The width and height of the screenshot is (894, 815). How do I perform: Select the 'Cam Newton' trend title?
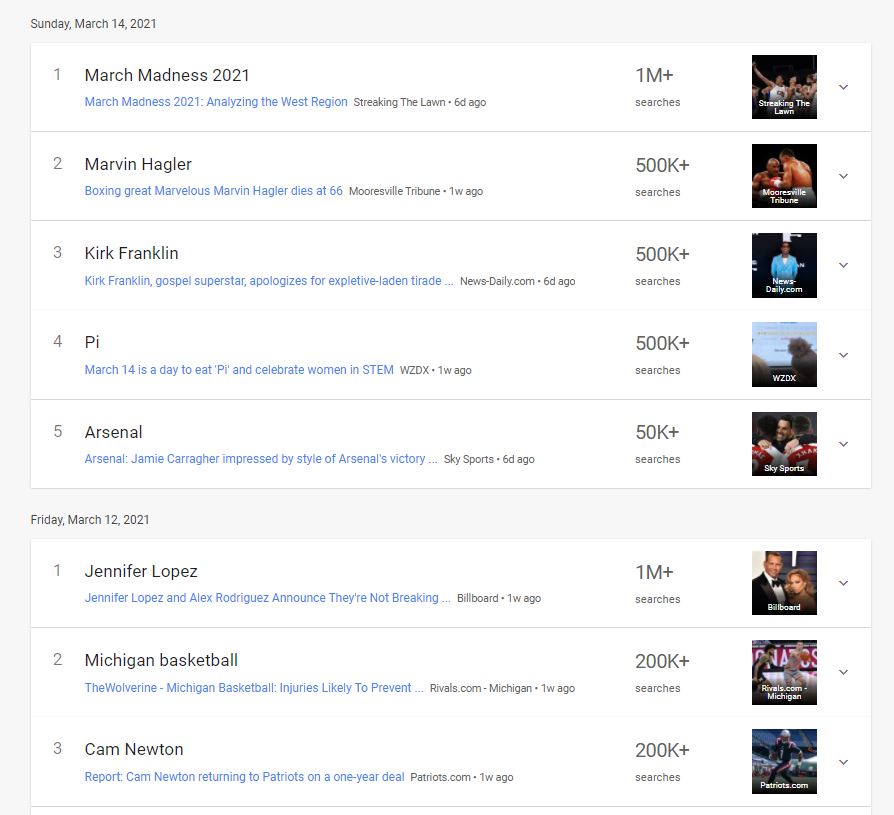pos(134,749)
